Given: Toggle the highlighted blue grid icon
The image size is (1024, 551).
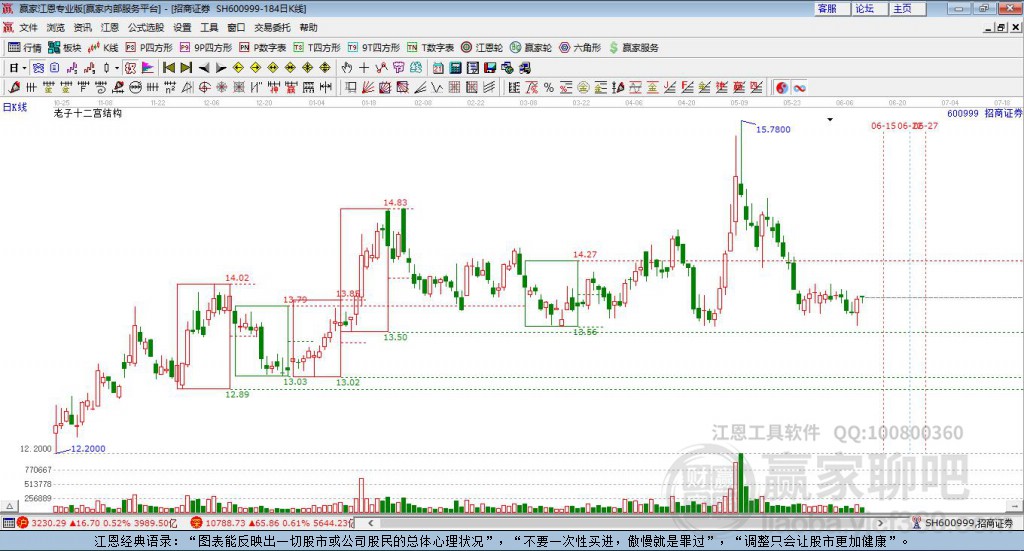Looking at the screenshot, I should [x=39, y=68].
